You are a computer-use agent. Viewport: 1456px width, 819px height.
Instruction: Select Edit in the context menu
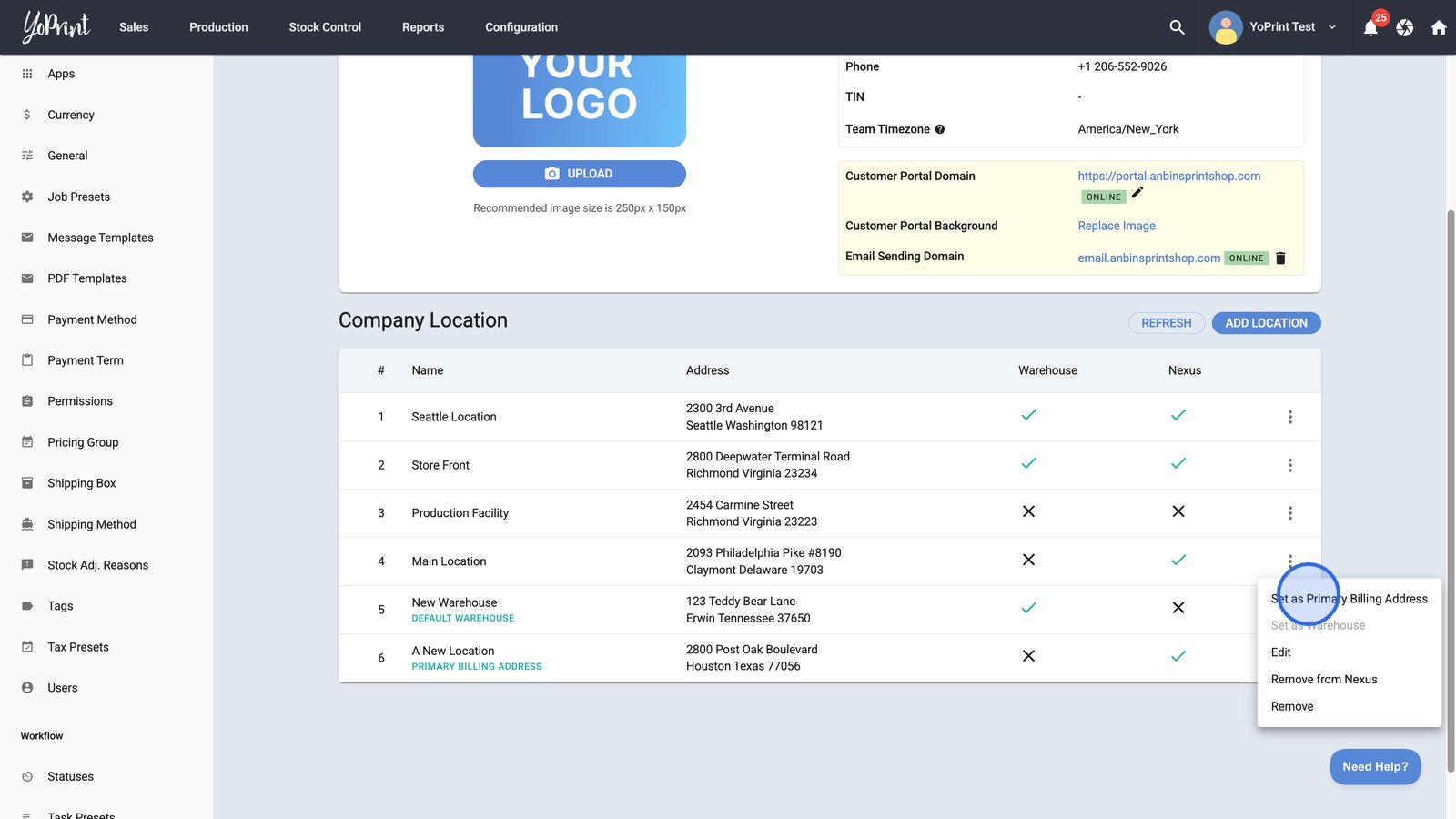click(x=1280, y=652)
